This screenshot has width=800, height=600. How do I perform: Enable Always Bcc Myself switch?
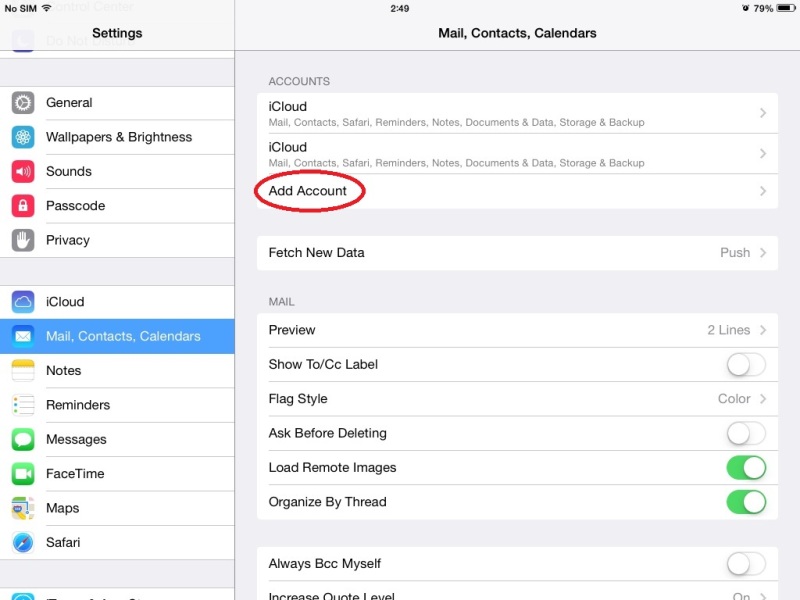click(746, 564)
